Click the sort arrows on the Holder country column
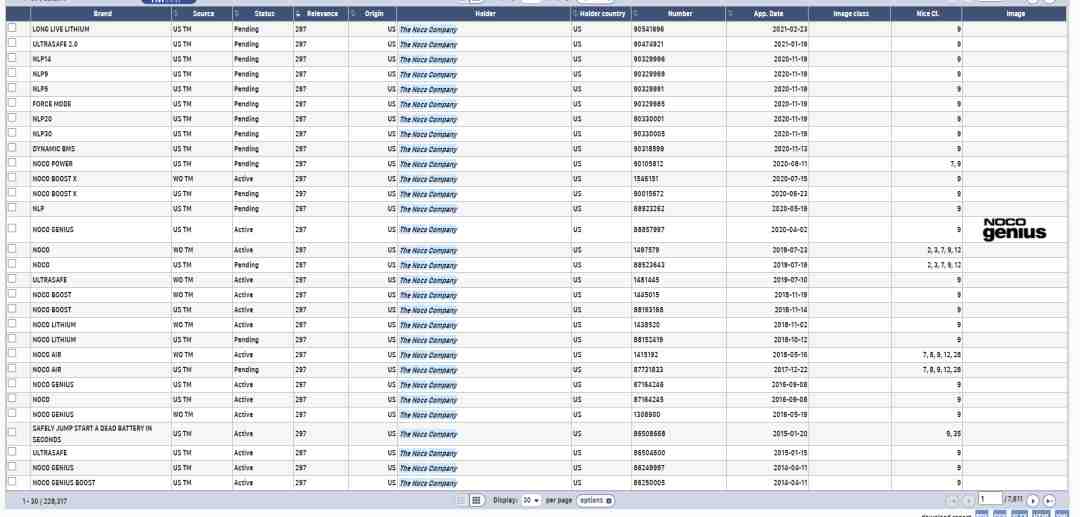1080x517 pixels. 576,14
